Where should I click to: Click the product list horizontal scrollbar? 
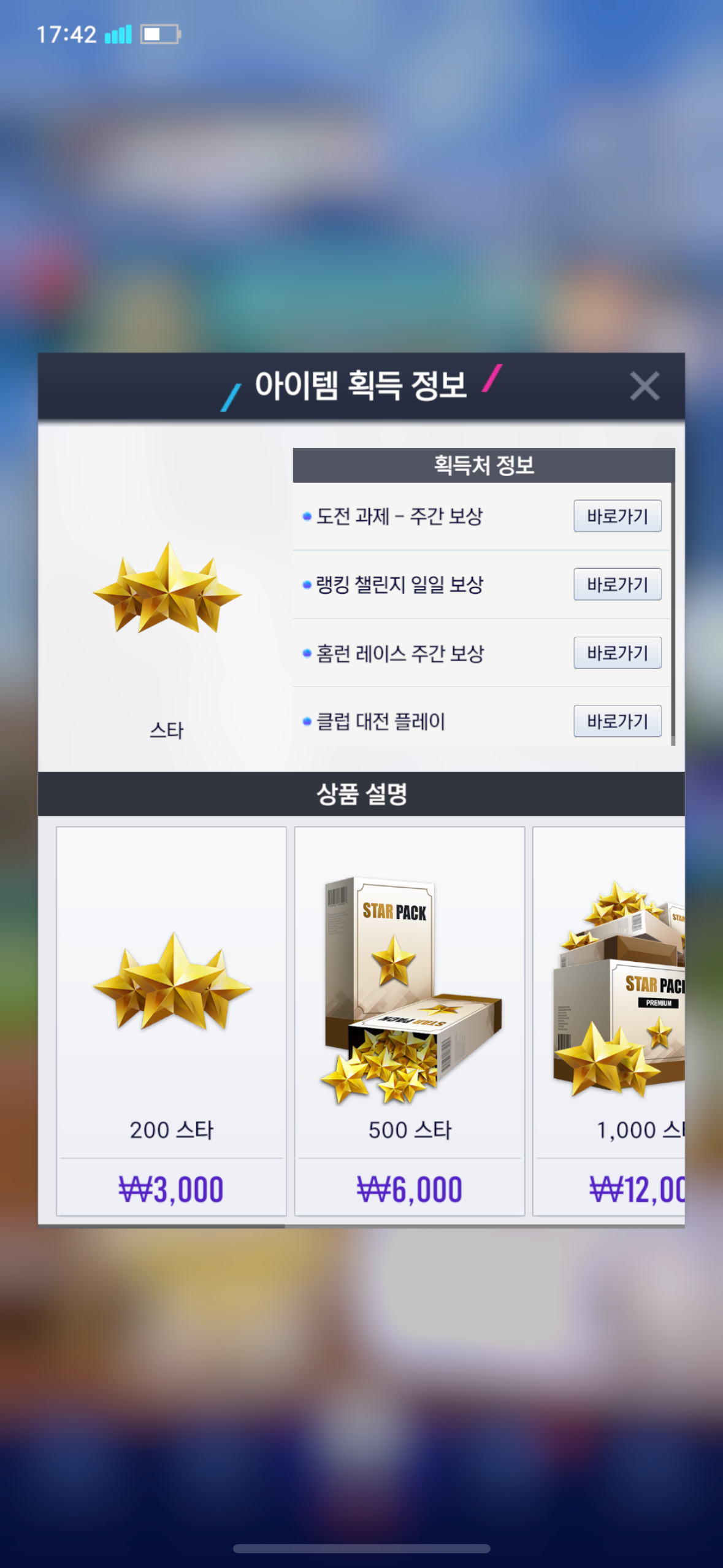[161, 1226]
